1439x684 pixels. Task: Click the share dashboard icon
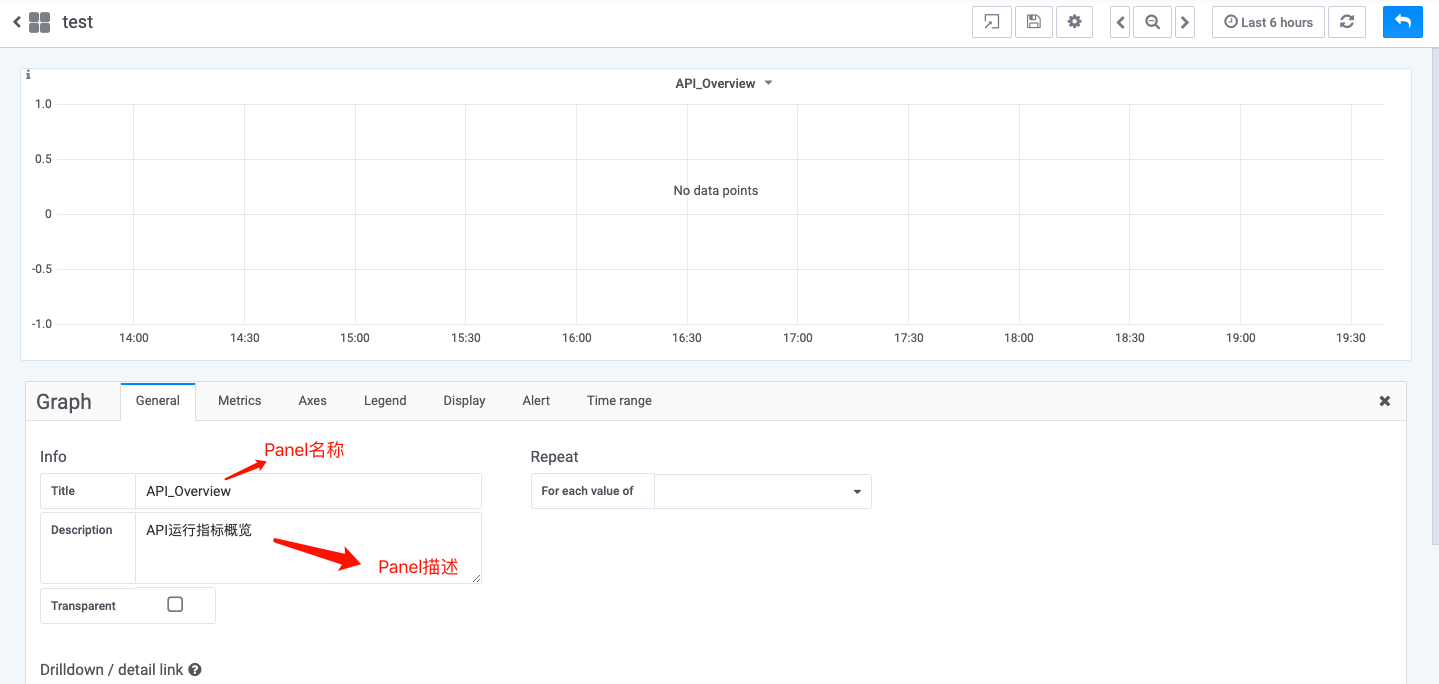coord(991,22)
